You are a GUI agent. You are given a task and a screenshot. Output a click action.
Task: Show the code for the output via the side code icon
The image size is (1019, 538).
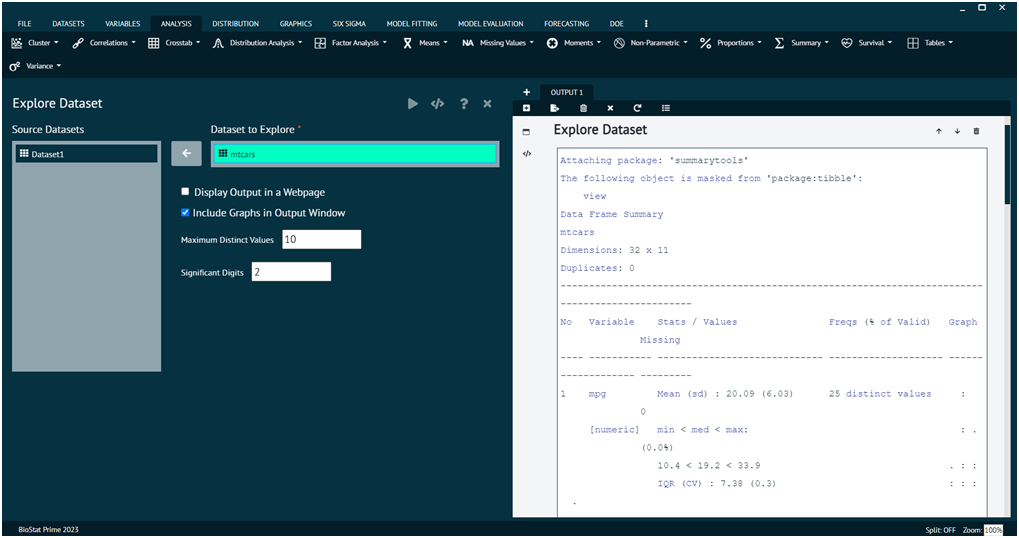pos(527,154)
